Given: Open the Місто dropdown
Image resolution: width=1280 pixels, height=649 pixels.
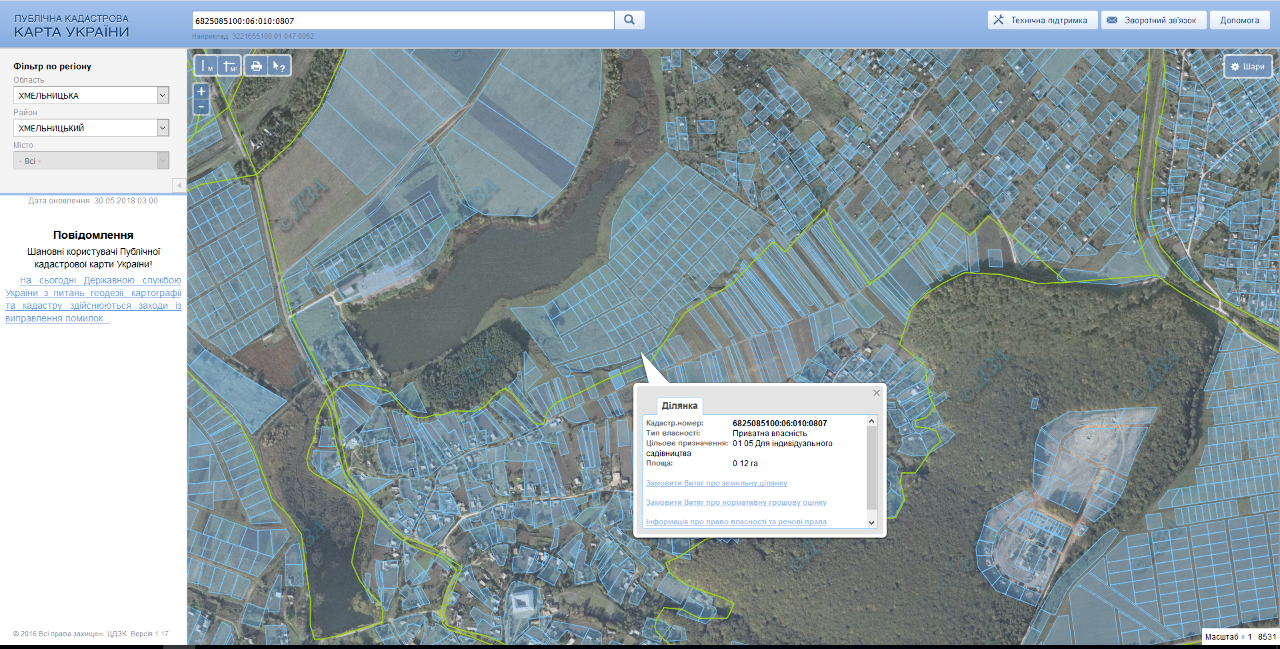Looking at the screenshot, I should pyautogui.click(x=91, y=160).
